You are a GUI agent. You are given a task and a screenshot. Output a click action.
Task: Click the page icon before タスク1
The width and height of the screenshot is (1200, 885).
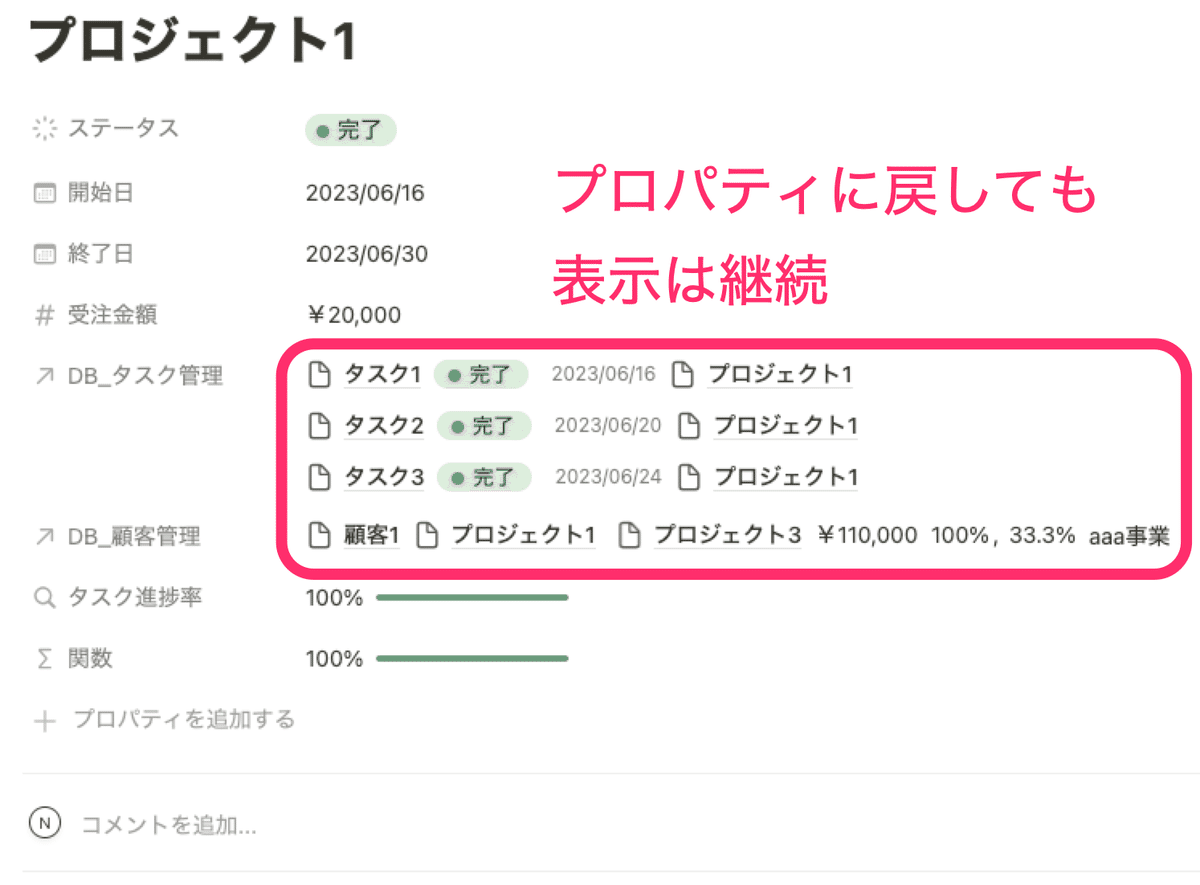click(x=320, y=374)
